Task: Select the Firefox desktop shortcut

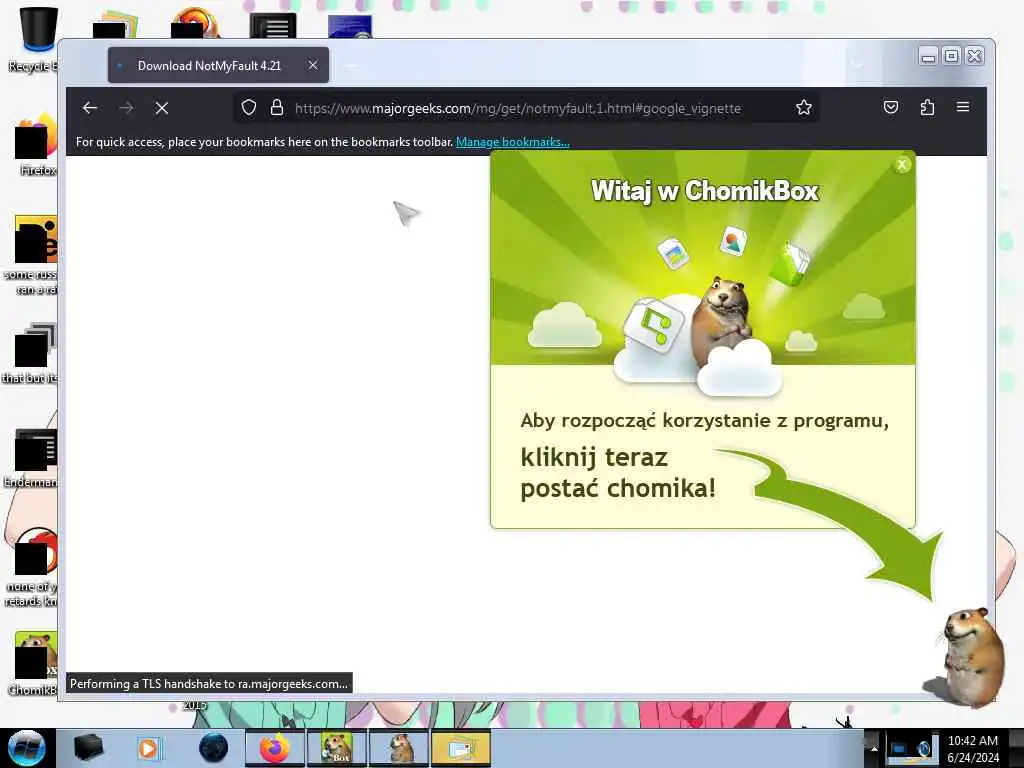Action: [x=35, y=144]
